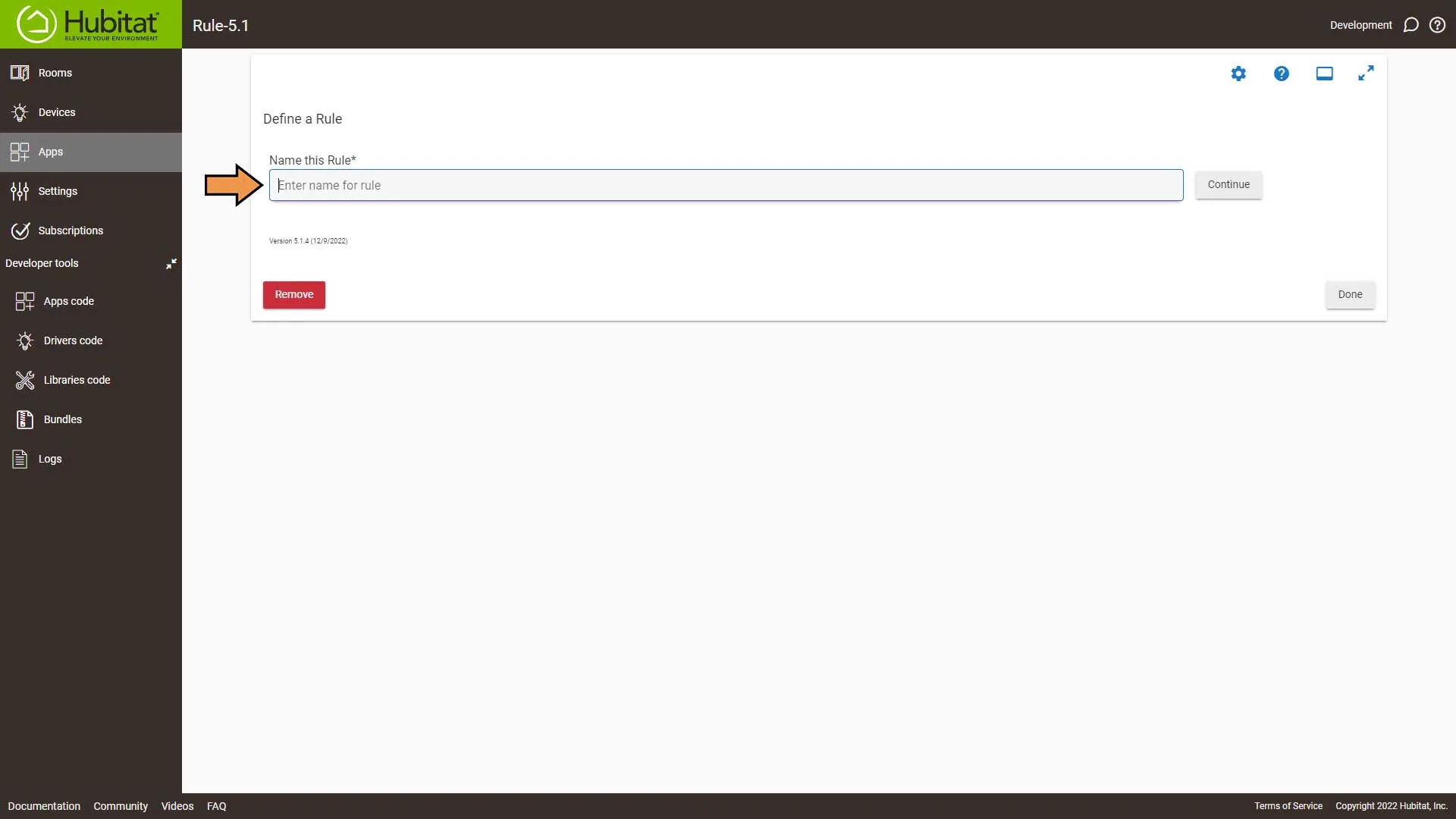The width and height of the screenshot is (1456, 819).
Task: Open Bundles section in Developer tools
Action: pyautogui.click(x=63, y=419)
